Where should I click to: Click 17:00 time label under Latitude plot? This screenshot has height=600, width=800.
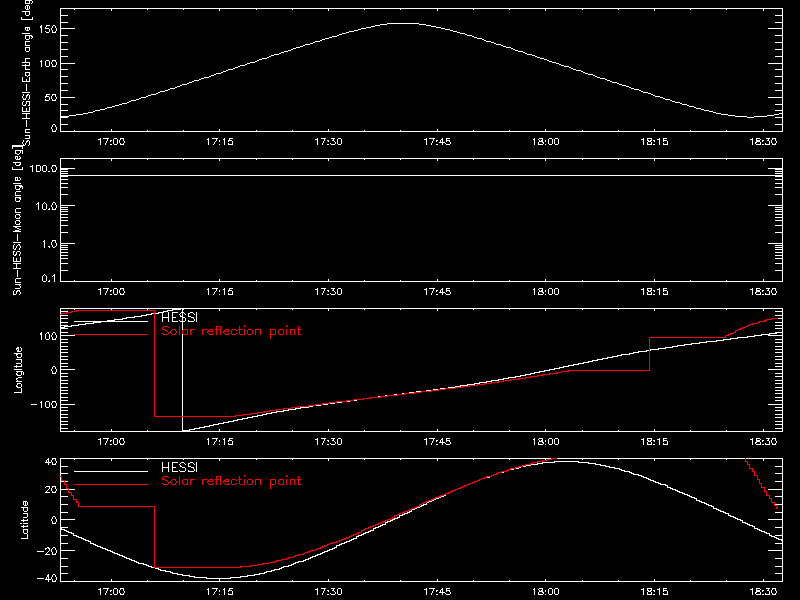click(x=111, y=592)
